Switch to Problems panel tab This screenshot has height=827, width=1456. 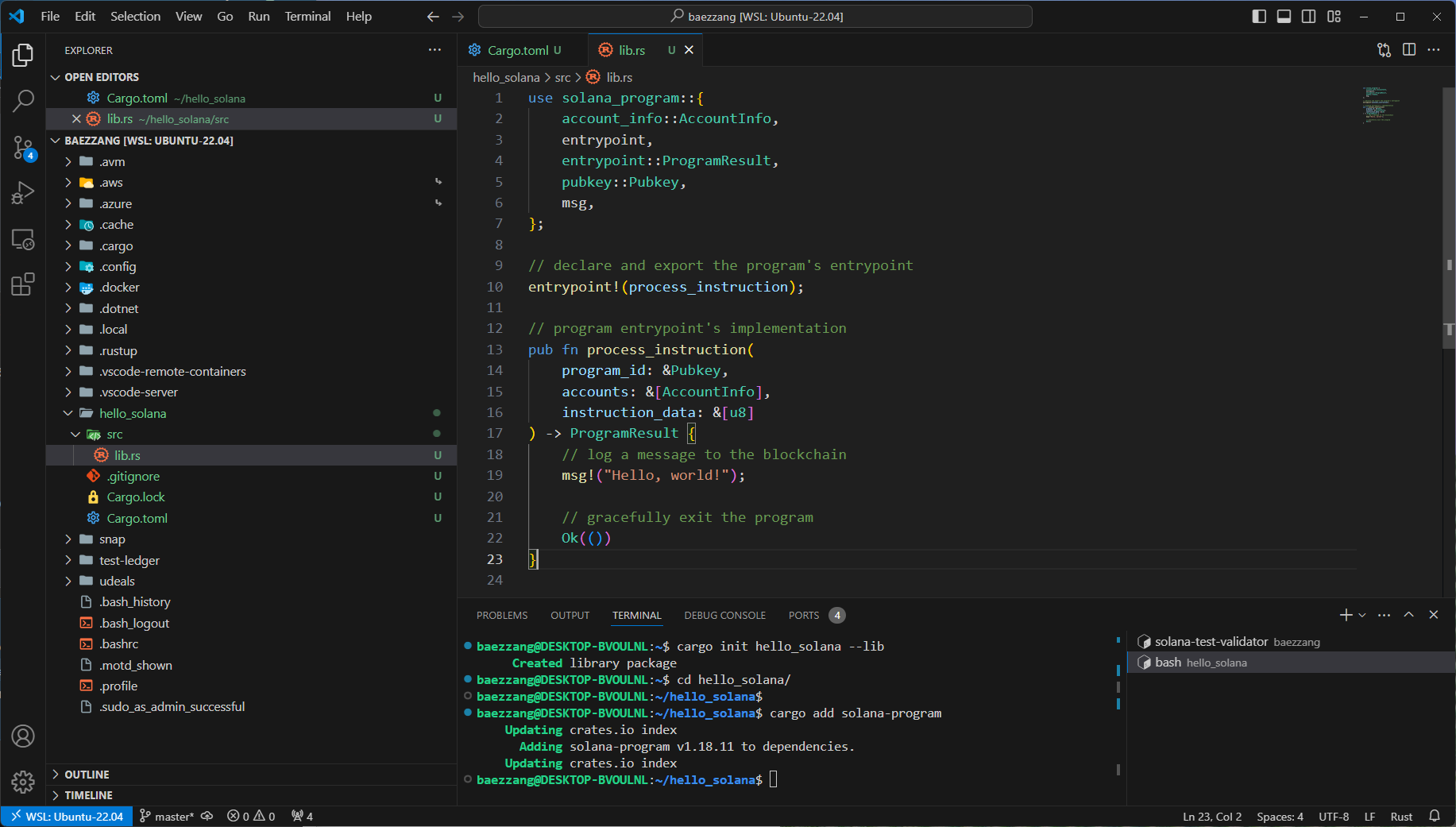[x=502, y=616]
